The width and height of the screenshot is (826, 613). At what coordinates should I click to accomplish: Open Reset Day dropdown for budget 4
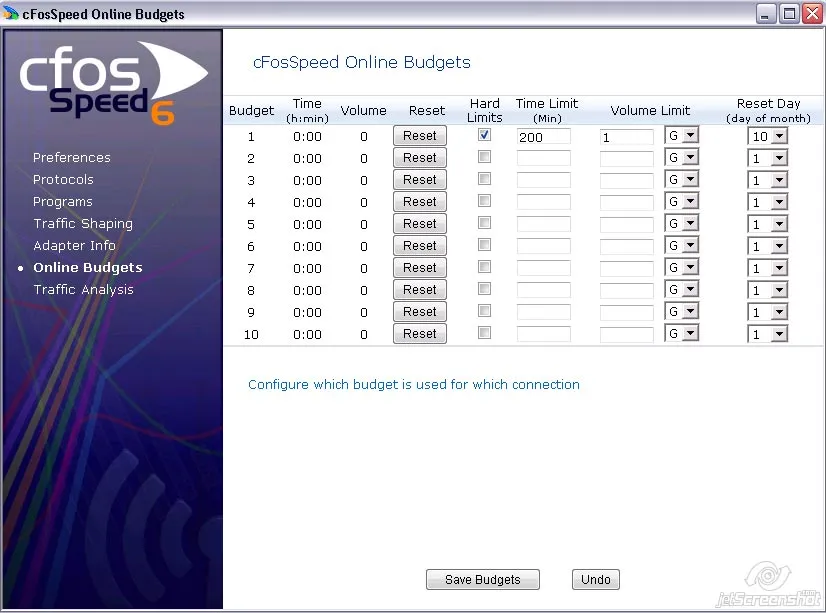pos(768,202)
